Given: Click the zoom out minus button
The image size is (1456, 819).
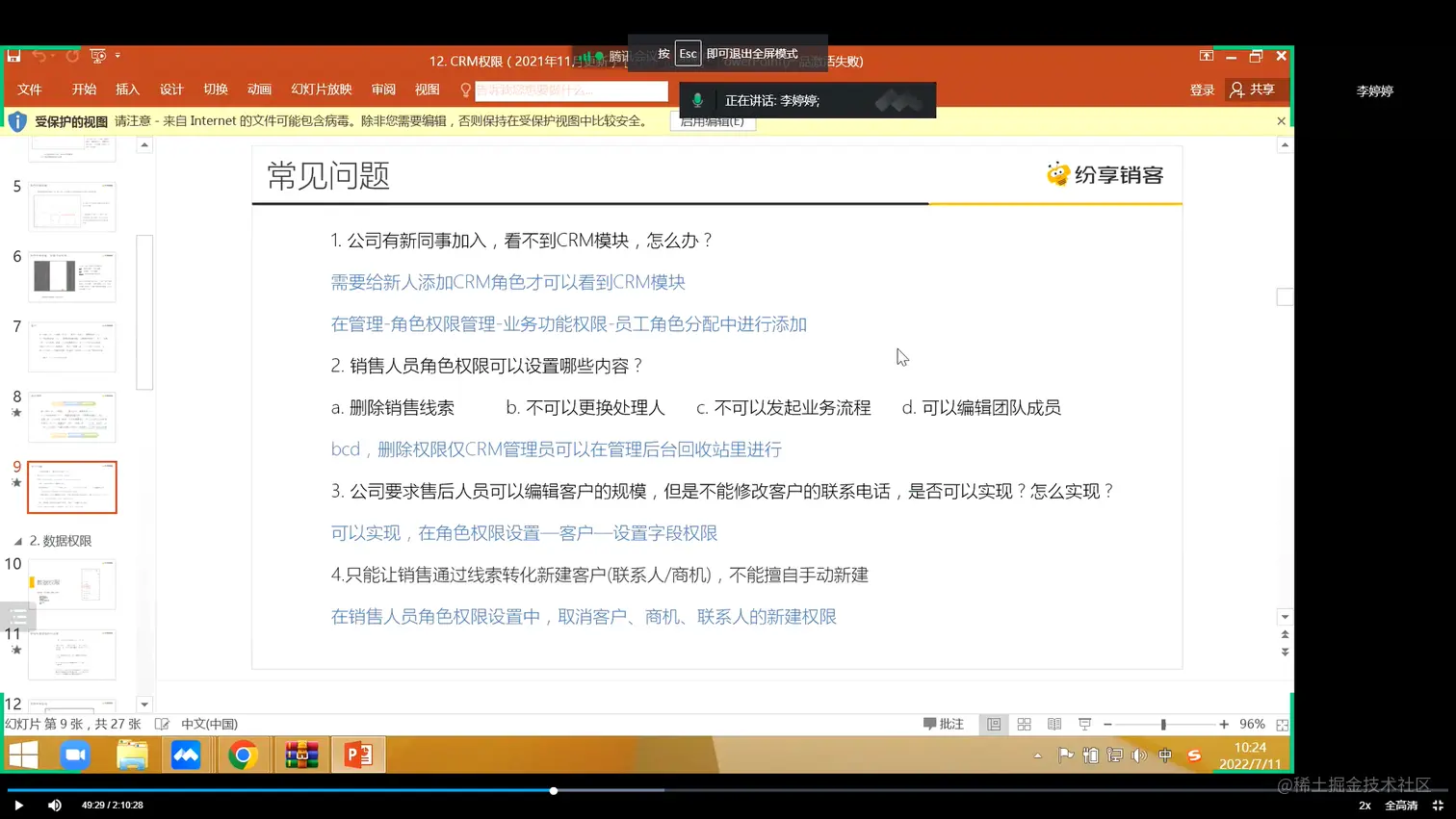Looking at the screenshot, I should pyautogui.click(x=1107, y=724).
